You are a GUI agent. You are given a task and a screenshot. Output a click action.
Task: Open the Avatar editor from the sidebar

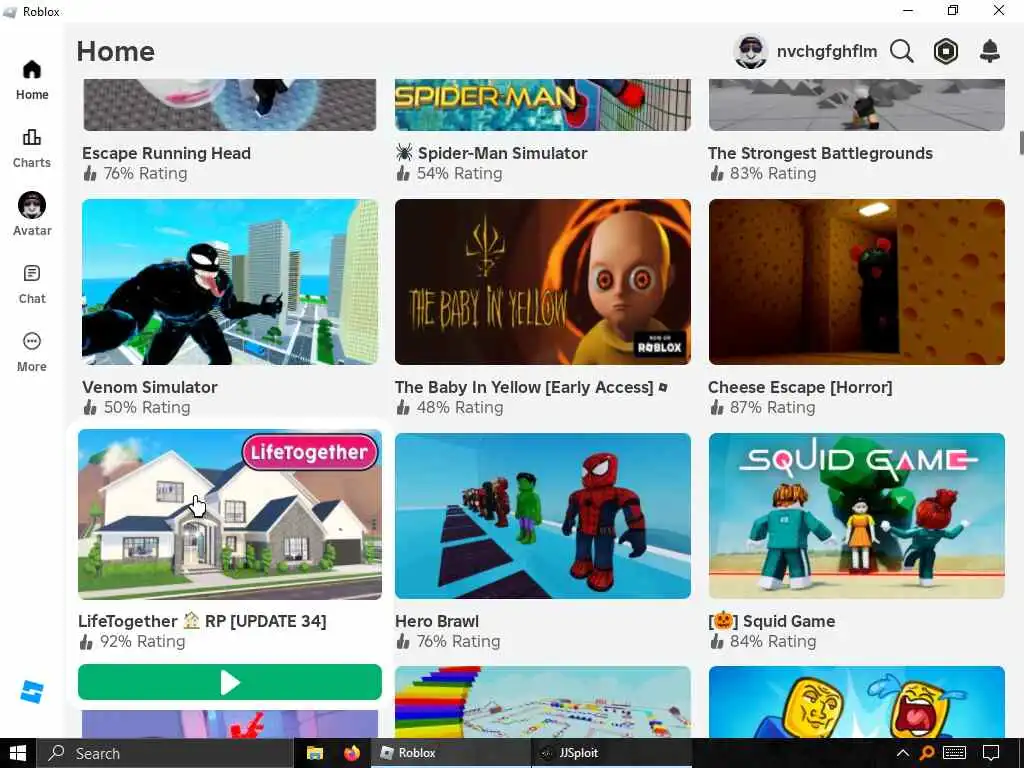31,214
